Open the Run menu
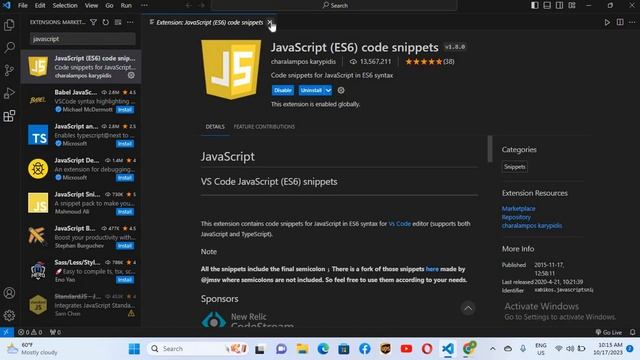Screen dimensions: 640x360 [x=126, y=5]
